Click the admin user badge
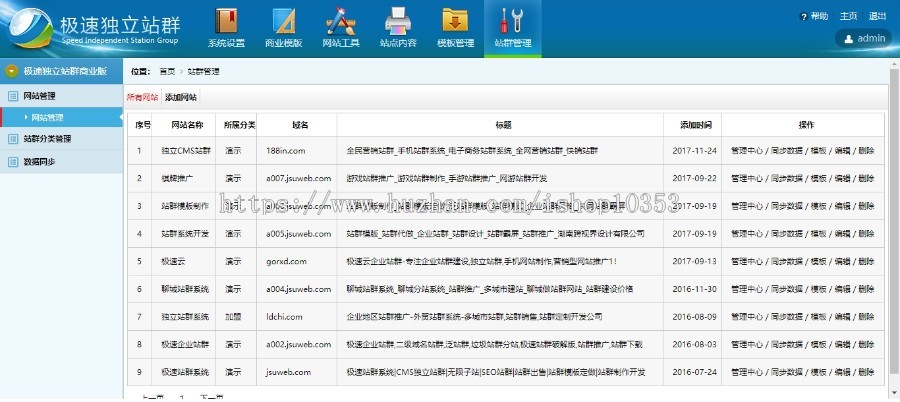Image resolution: width=900 pixels, height=402 pixels. pos(864,39)
